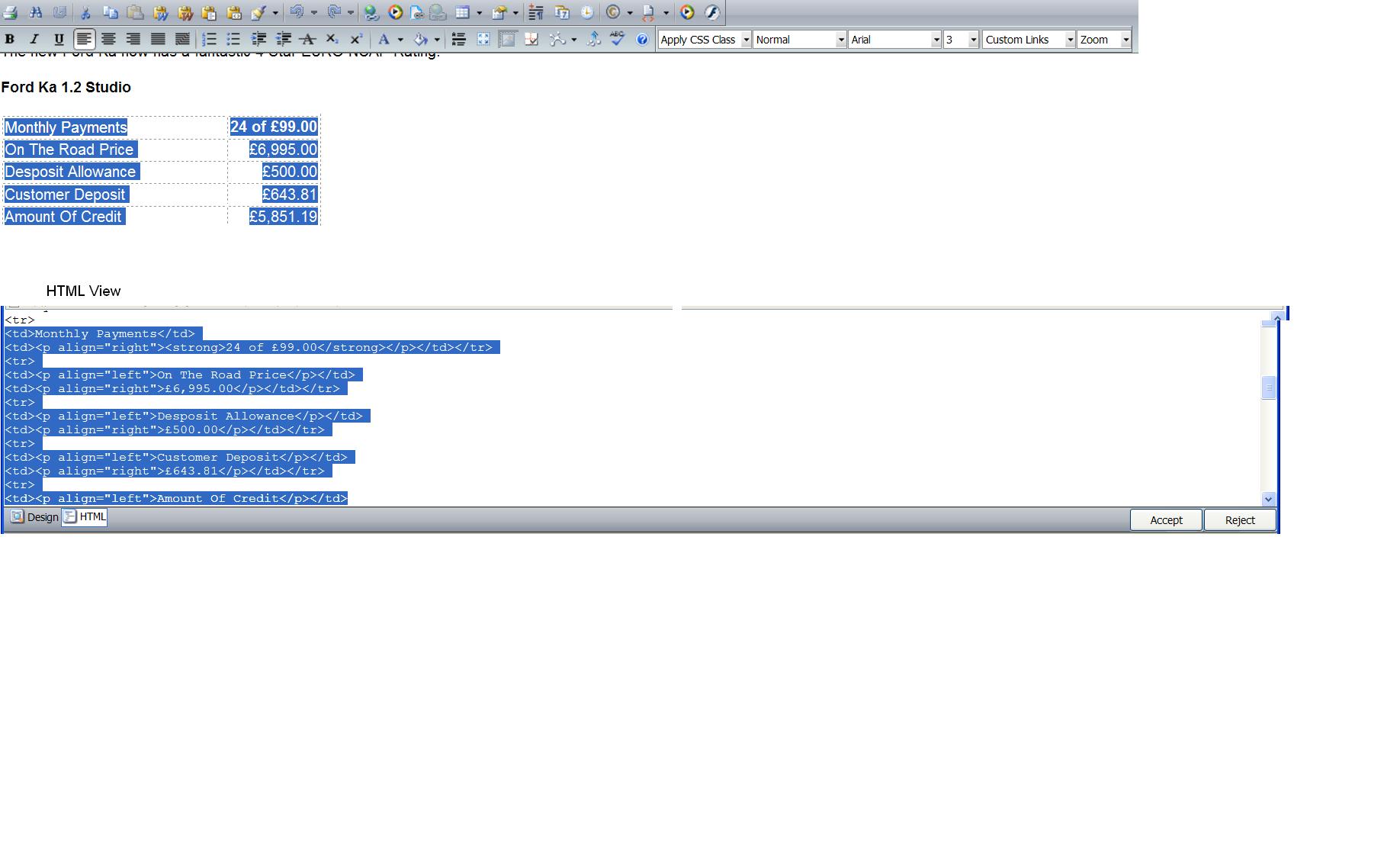Screen dimensions: 1400x849
Task: Open the Help question mark icon
Action: pos(642,39)
